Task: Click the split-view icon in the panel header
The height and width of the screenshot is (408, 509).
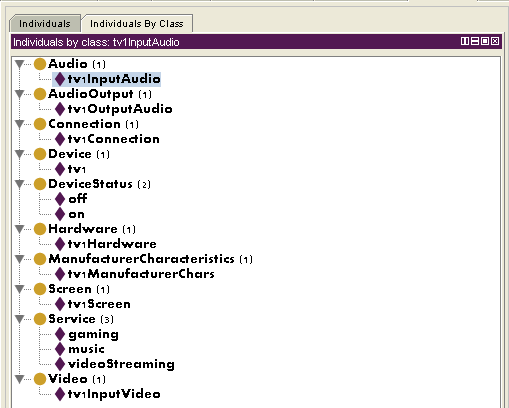Action: coord(464,41)
